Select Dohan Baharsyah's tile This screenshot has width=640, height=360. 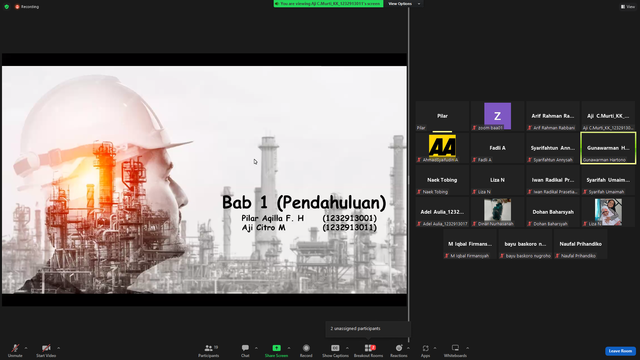553,212
